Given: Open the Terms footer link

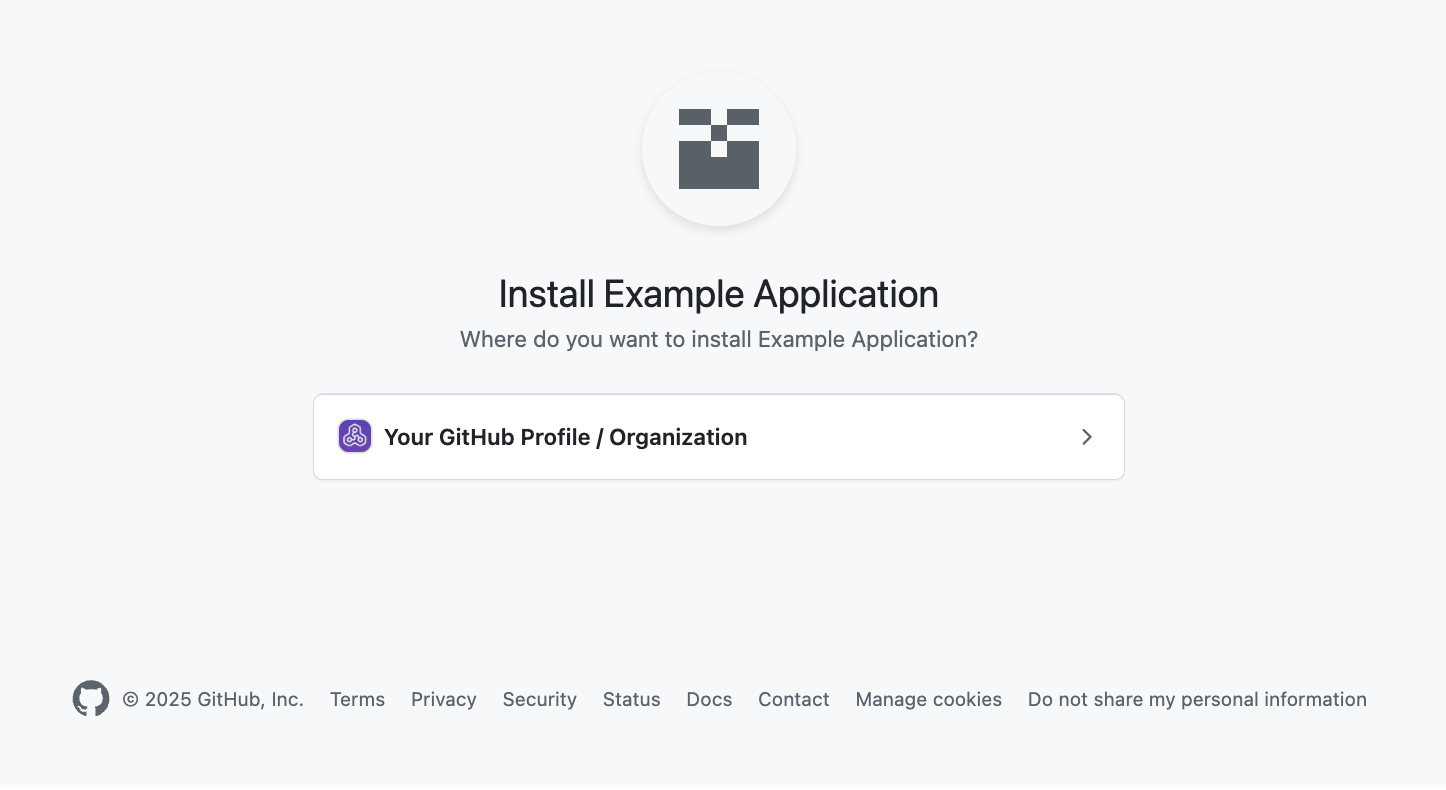Looking at the screenshot, I should click(x=357, y=699).
